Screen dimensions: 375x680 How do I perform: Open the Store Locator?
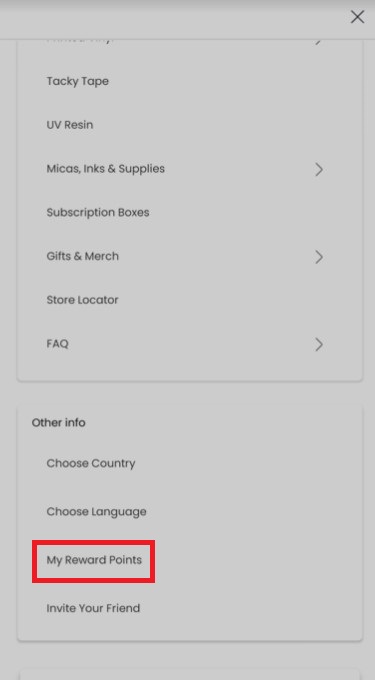[x=82, y=300]
